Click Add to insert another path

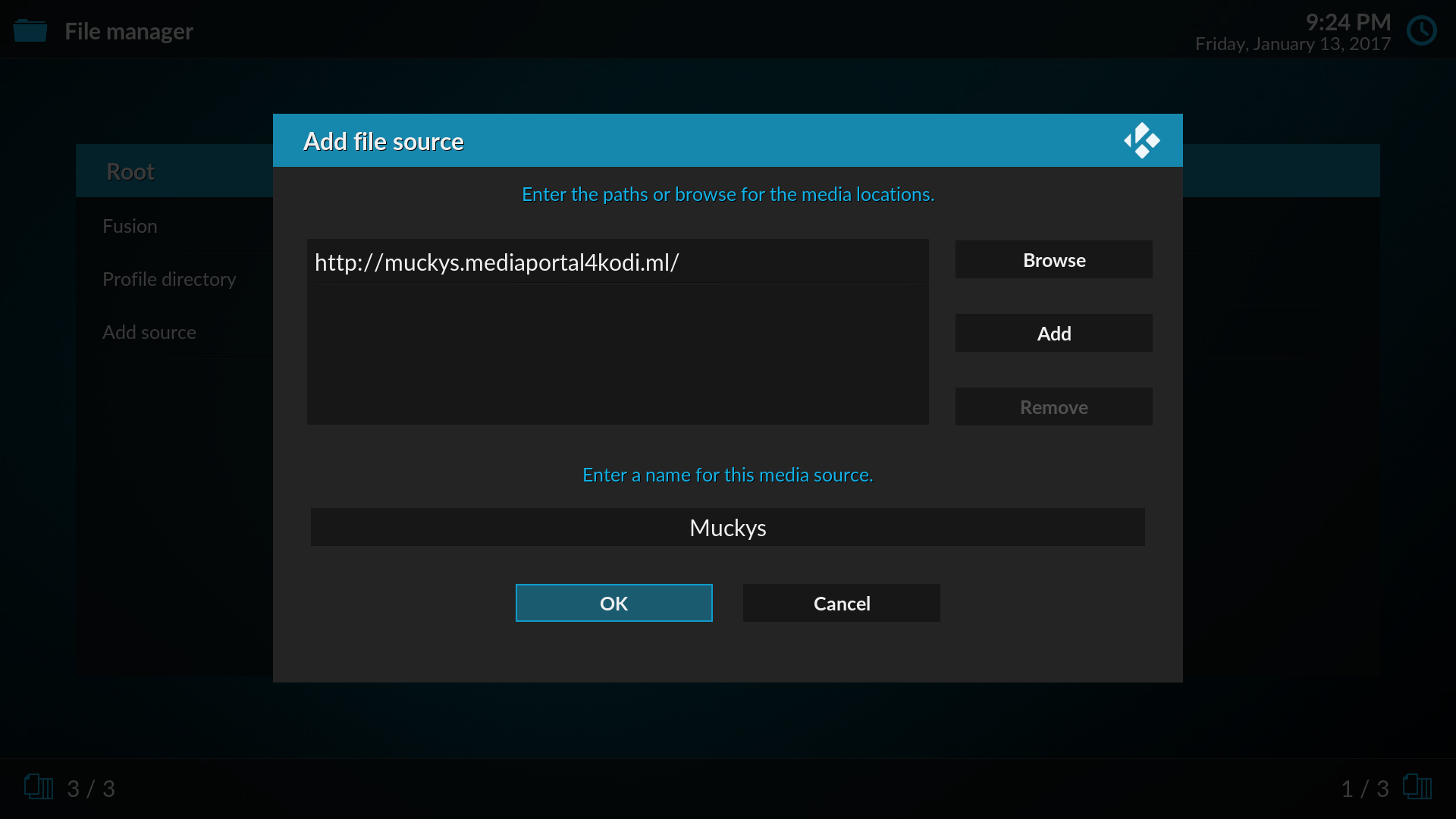(1053, 333)
